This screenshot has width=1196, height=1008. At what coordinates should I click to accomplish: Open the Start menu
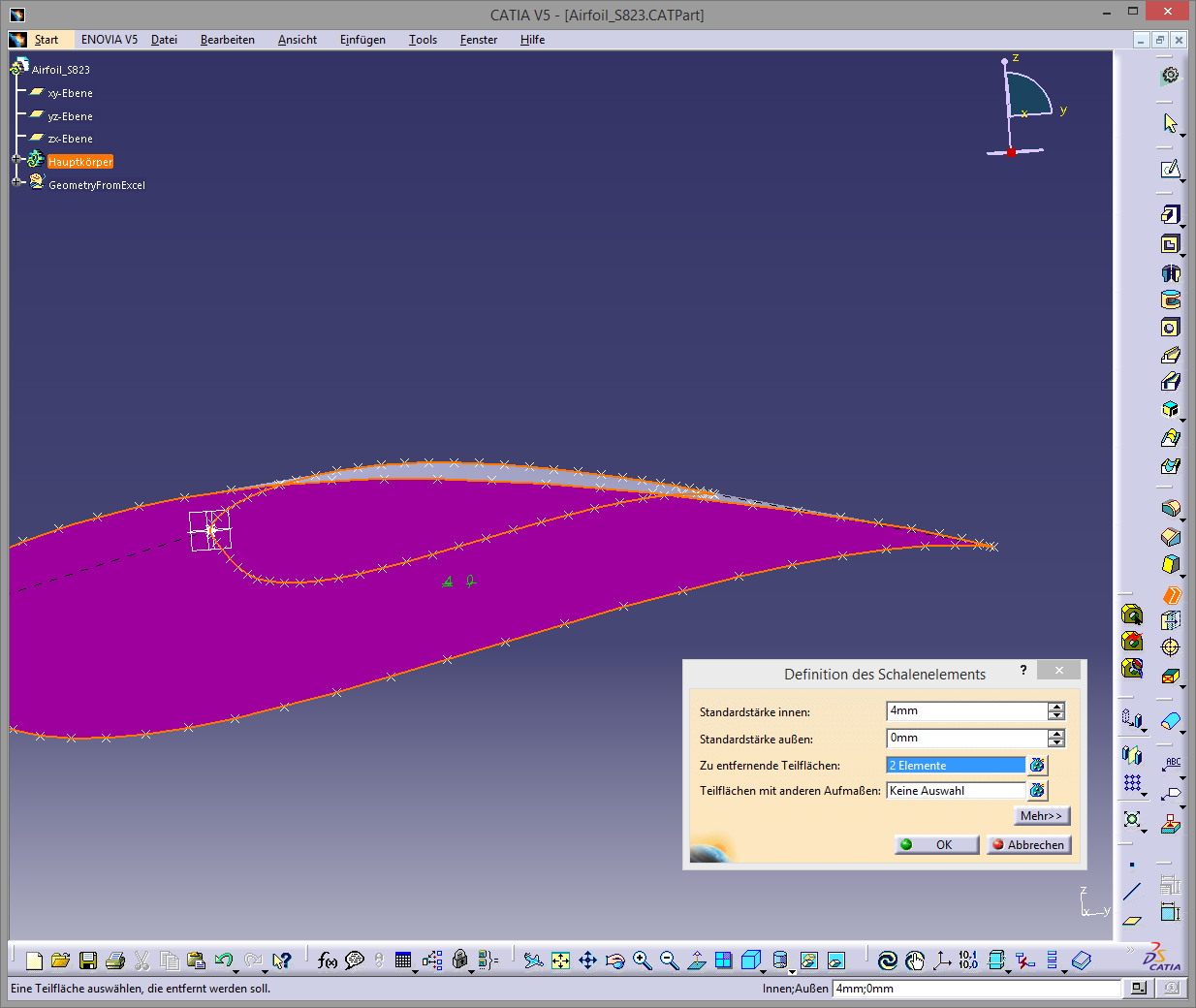click(46, 40)
